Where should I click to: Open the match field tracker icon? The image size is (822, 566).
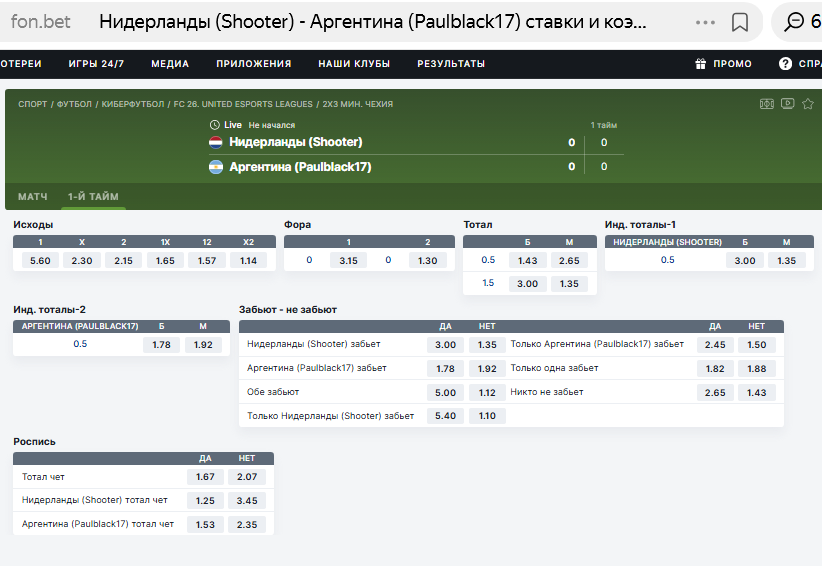(766, 104)
